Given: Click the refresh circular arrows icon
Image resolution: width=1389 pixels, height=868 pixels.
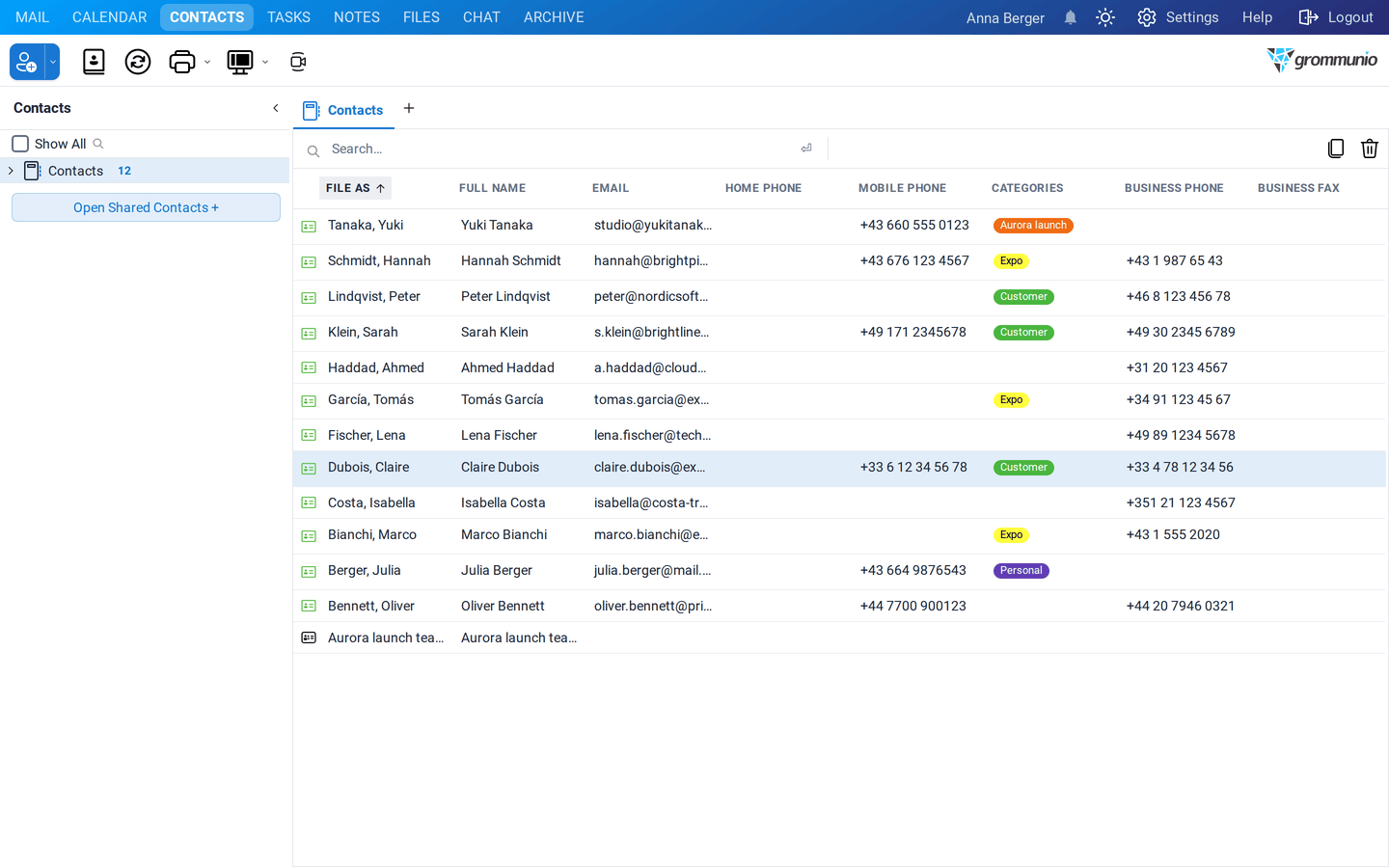Looking at the screenshot, I should [138, 62].
